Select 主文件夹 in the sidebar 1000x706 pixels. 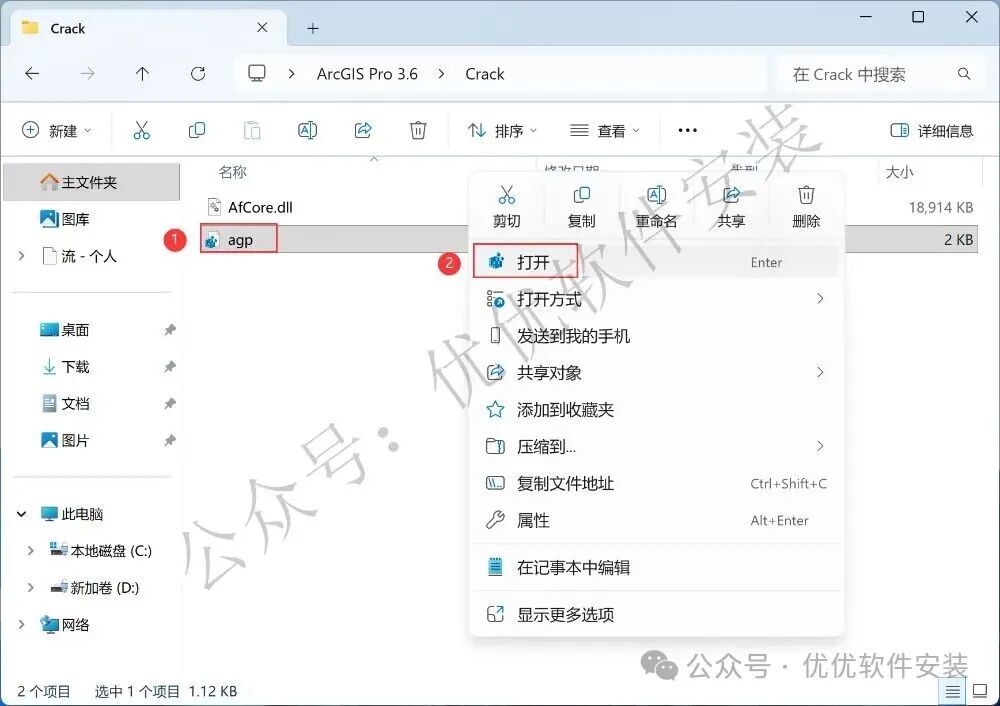92,182
